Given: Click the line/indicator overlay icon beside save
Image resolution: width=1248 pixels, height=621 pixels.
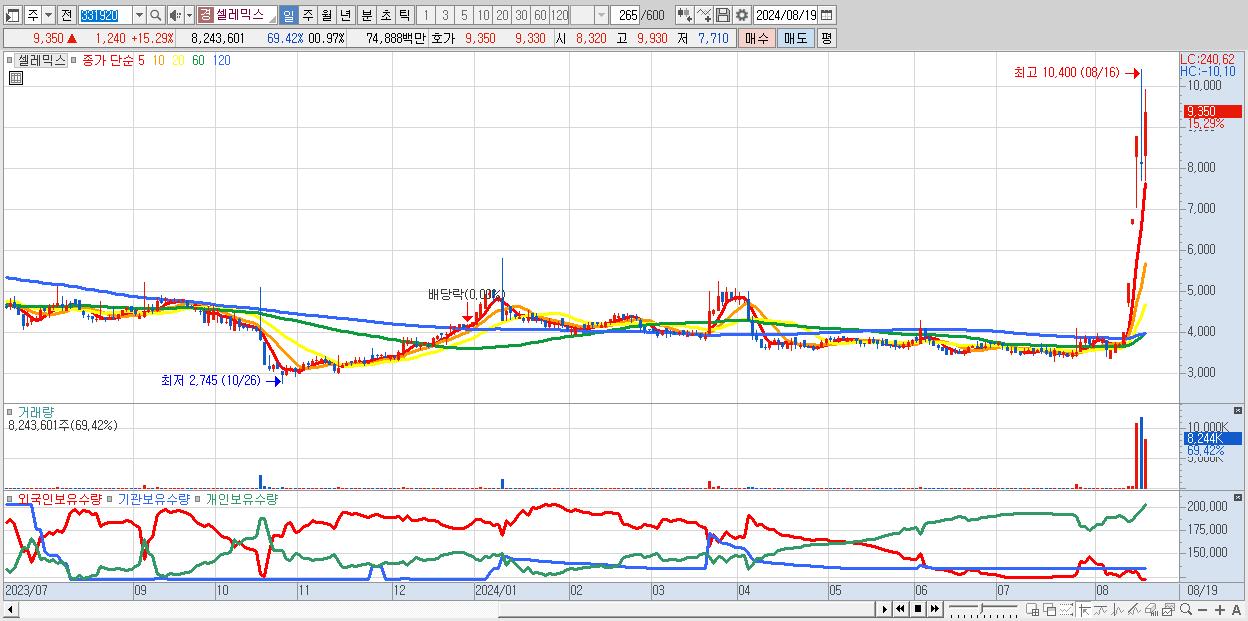Looking at the screenshot, I should 703,15.
